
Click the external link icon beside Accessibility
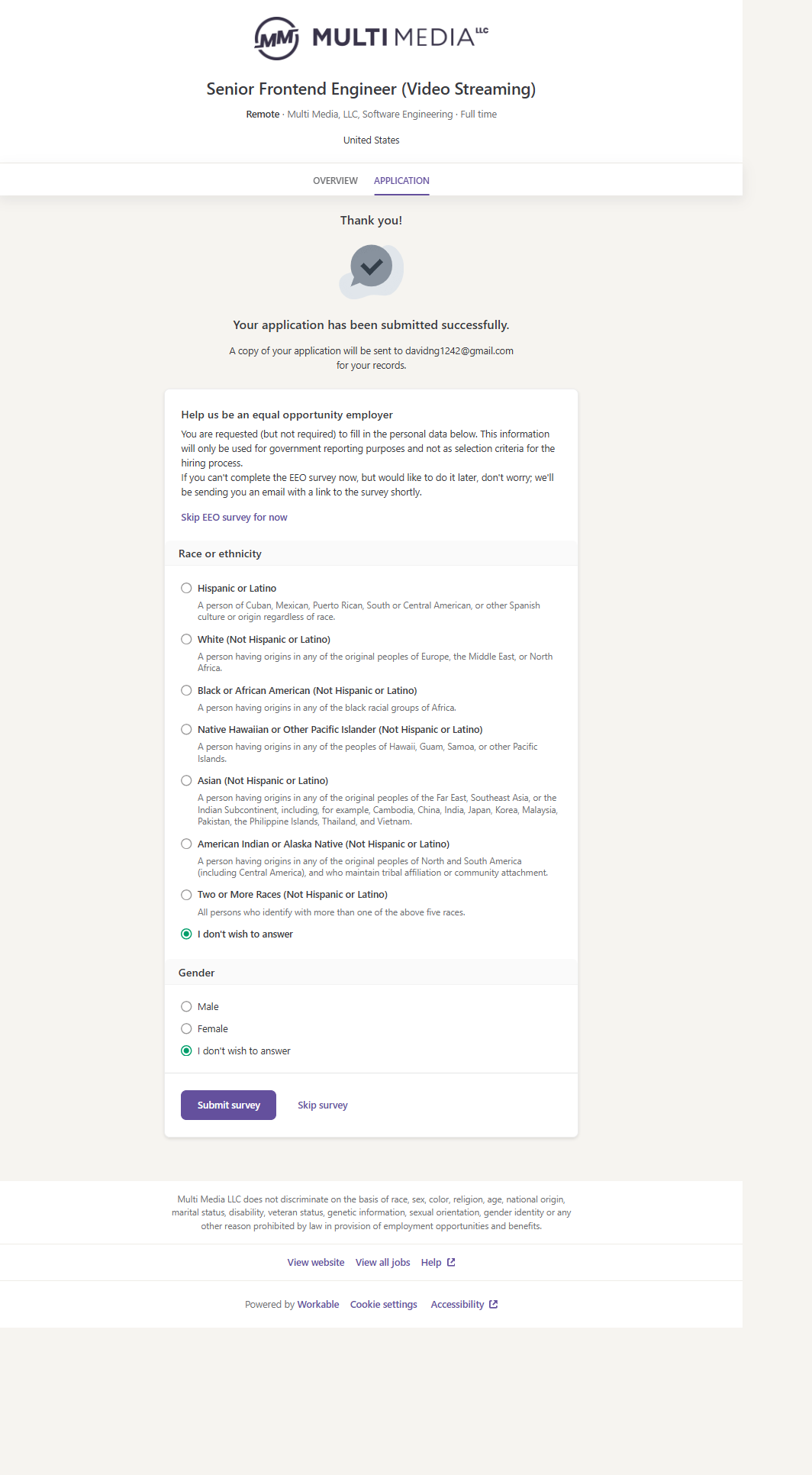pyautogui.click(x=494, y=1304)
